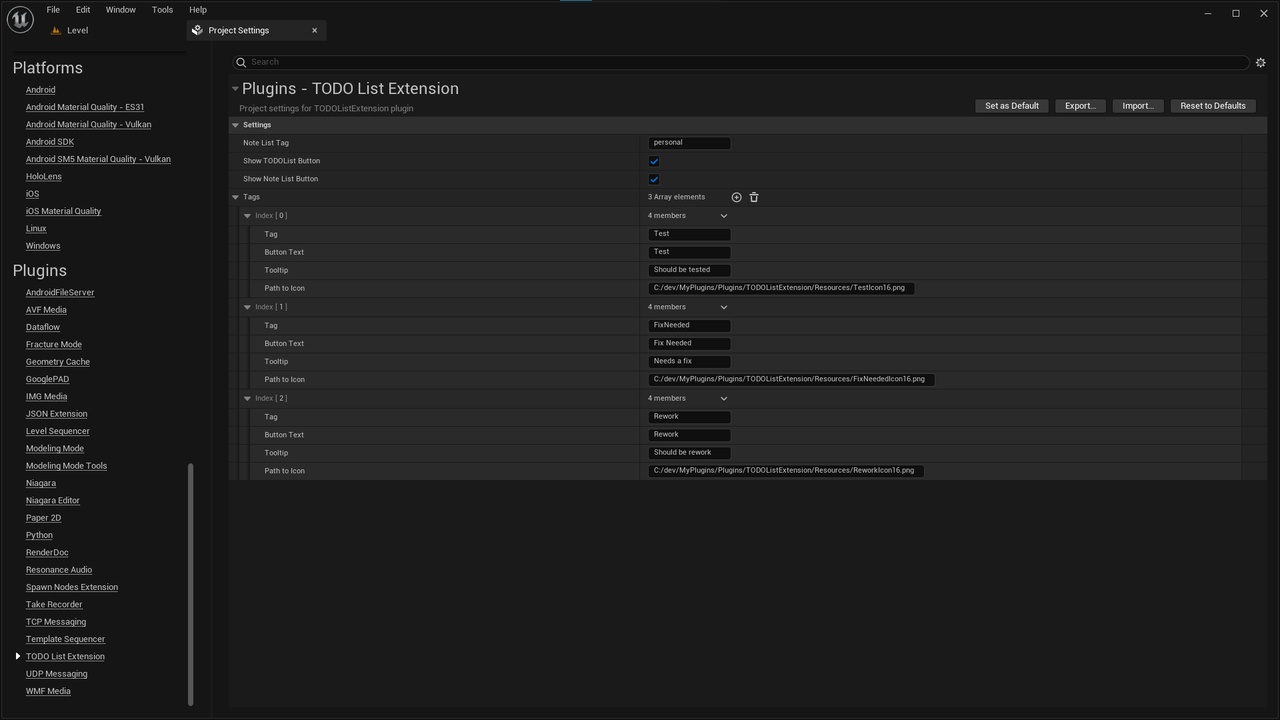Open the Paper 2D plugin settings
This screenshot has width=1280, height=720.
(x=43, y=518)
